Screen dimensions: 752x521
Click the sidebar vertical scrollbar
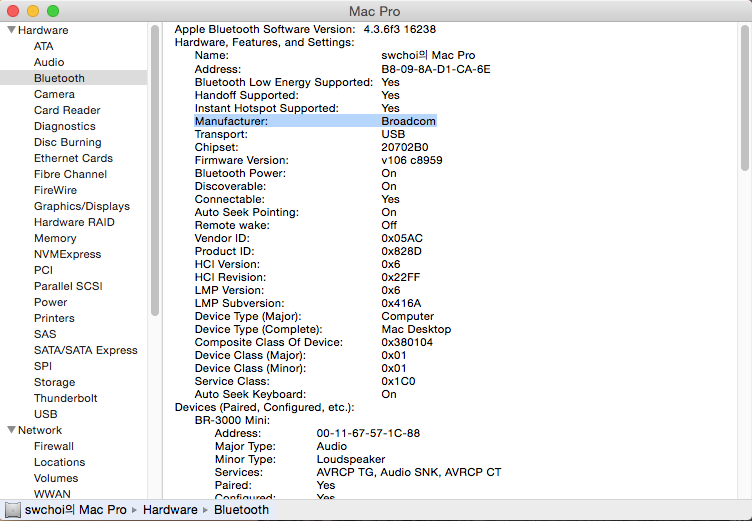tap(154, 170)
